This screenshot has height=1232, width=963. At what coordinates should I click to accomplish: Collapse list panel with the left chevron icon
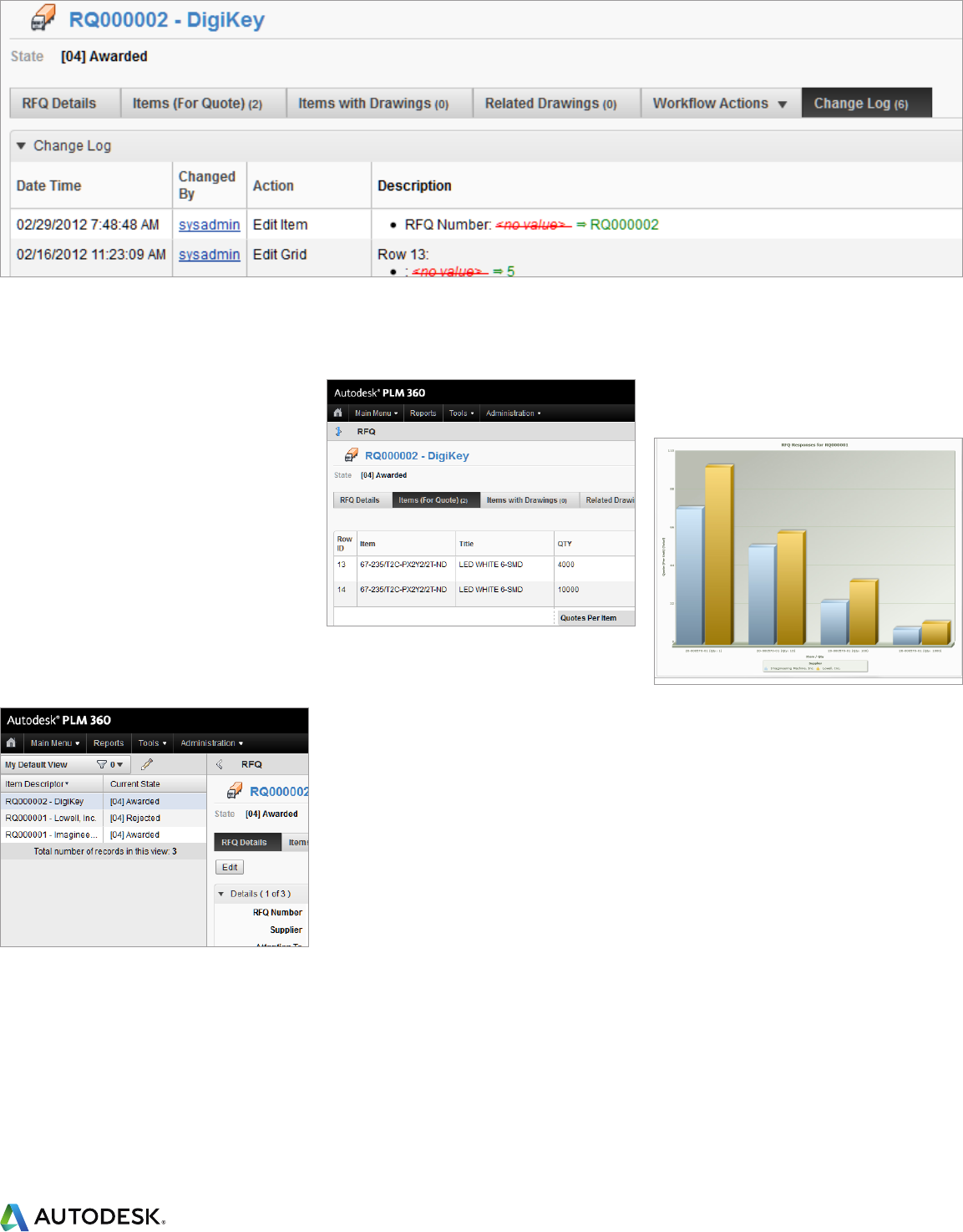219,764
